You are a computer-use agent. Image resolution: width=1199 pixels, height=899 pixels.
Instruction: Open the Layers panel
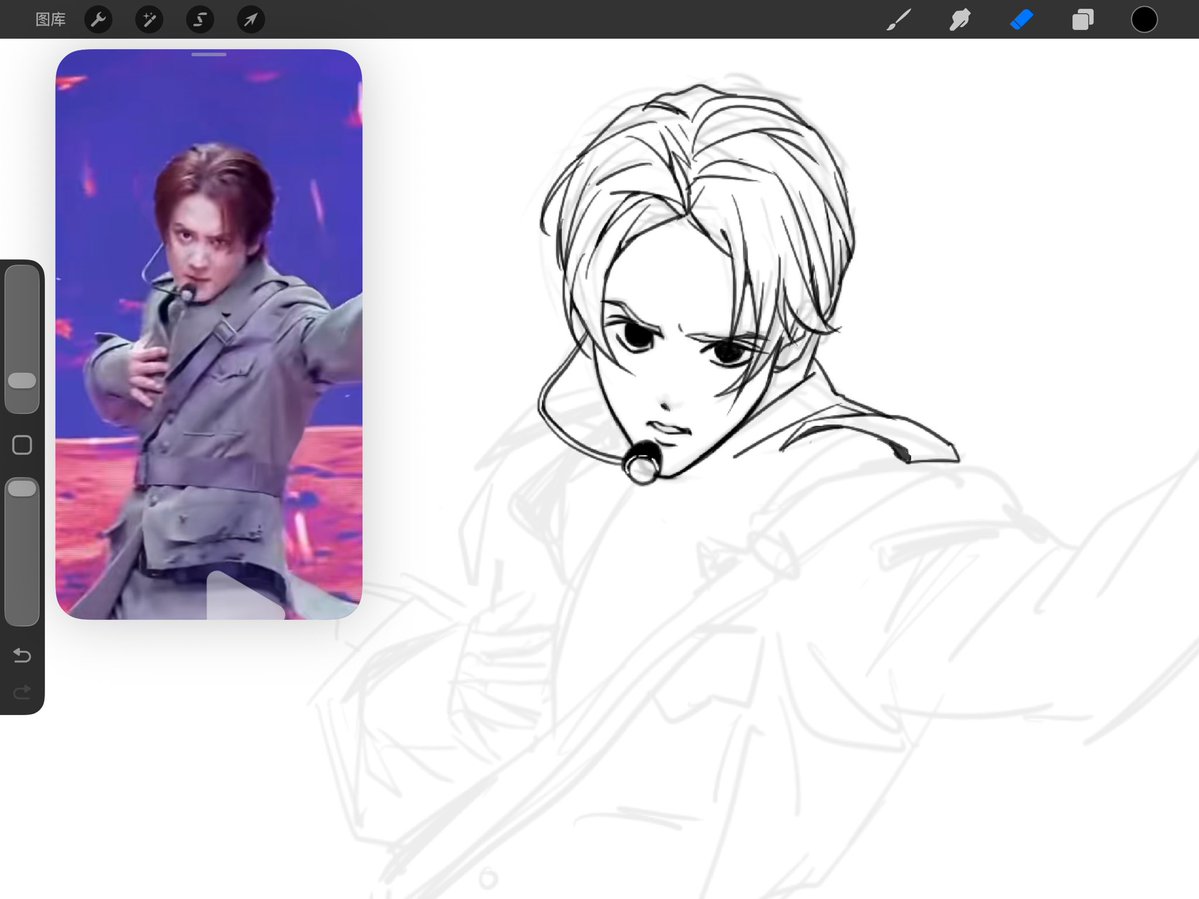coord(1083,19)
